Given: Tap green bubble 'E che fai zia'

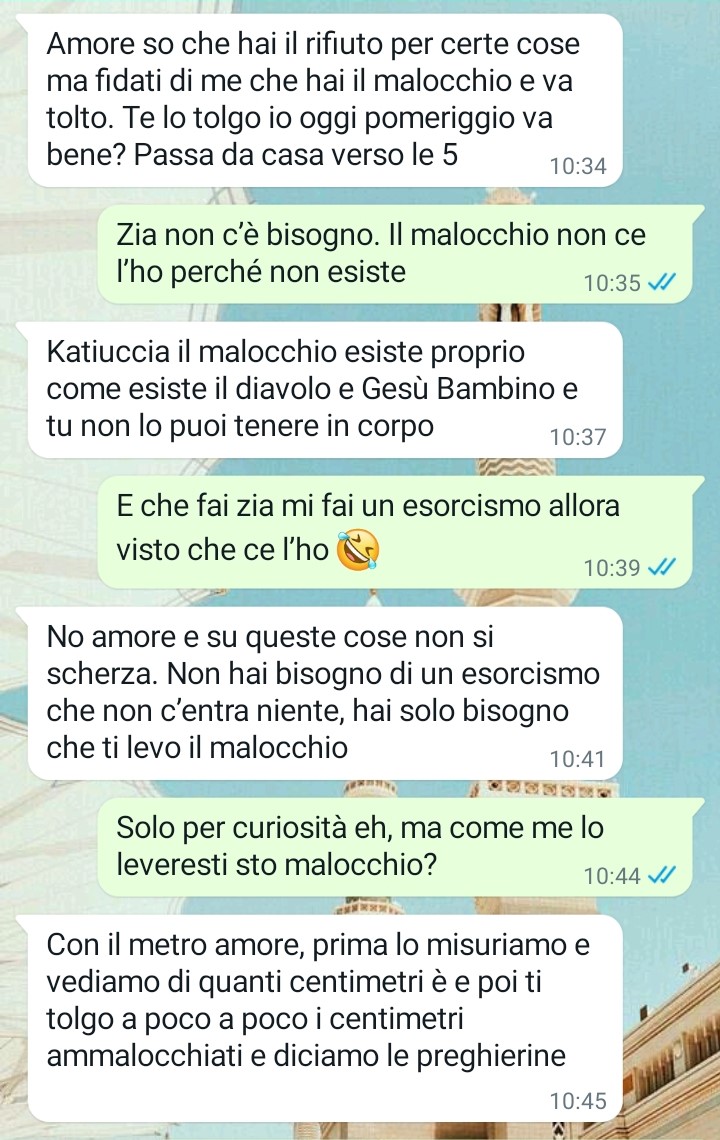Looking at the screenshot, I should [x=401, y=532].
